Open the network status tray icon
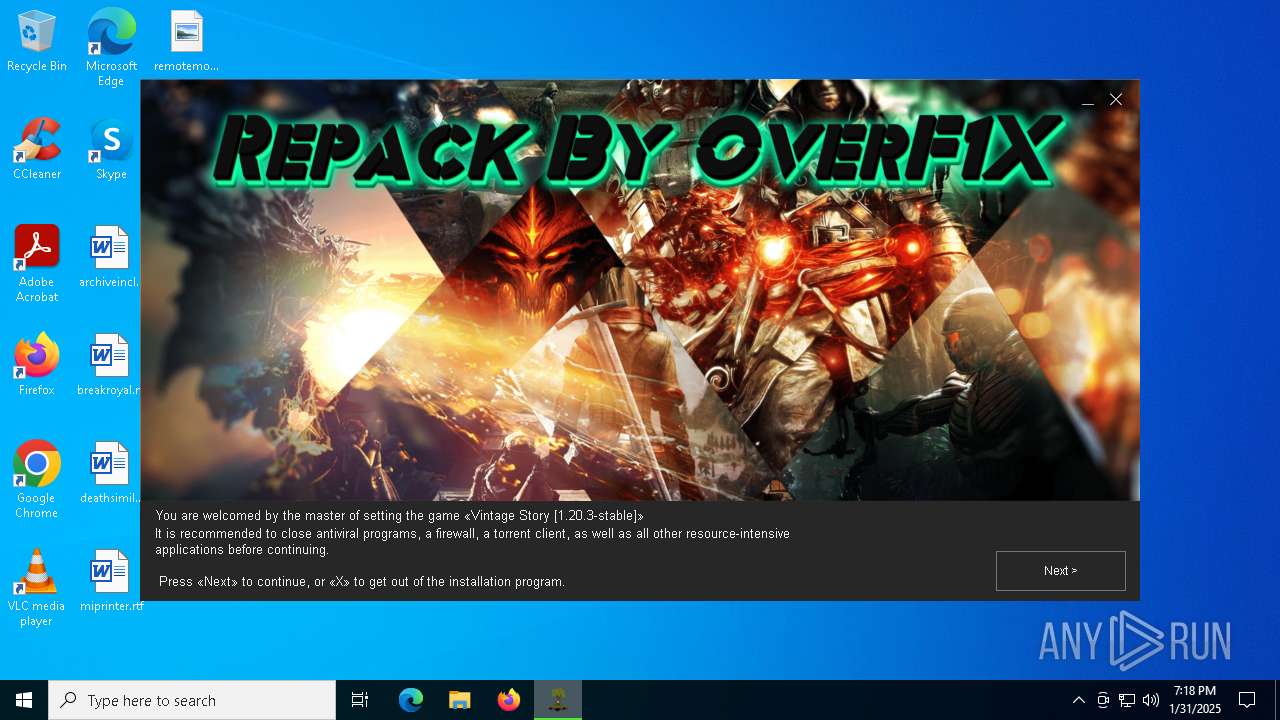1280x720 pixels. (x=1127, y=700)
